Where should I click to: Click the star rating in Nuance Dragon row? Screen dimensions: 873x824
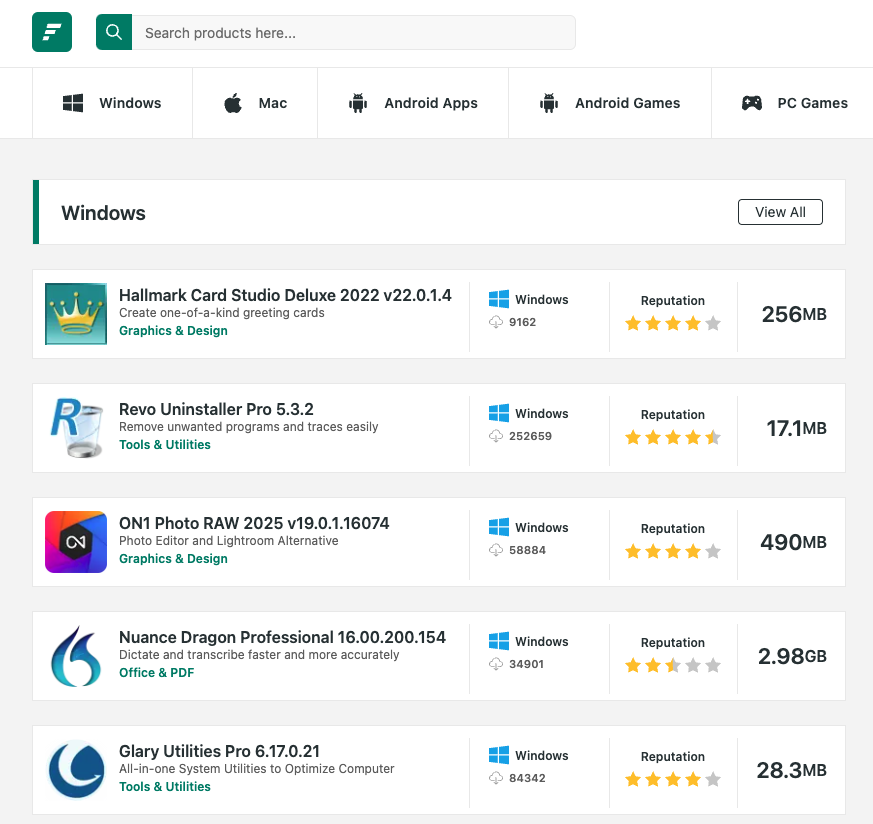pyautogui.click(x=673, y=665)
